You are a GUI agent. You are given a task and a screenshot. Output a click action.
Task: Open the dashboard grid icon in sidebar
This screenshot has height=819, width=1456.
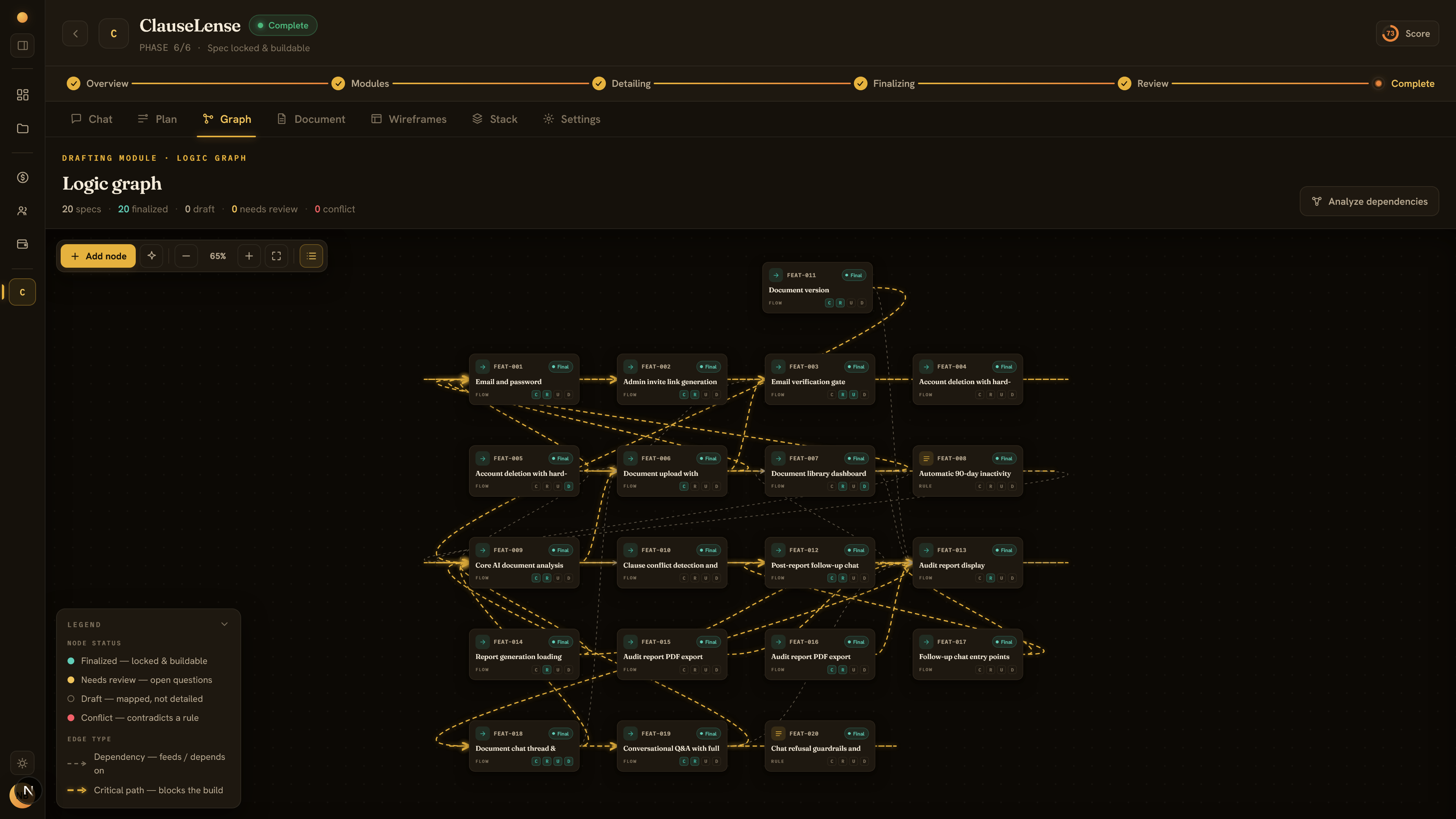(23, 94)
